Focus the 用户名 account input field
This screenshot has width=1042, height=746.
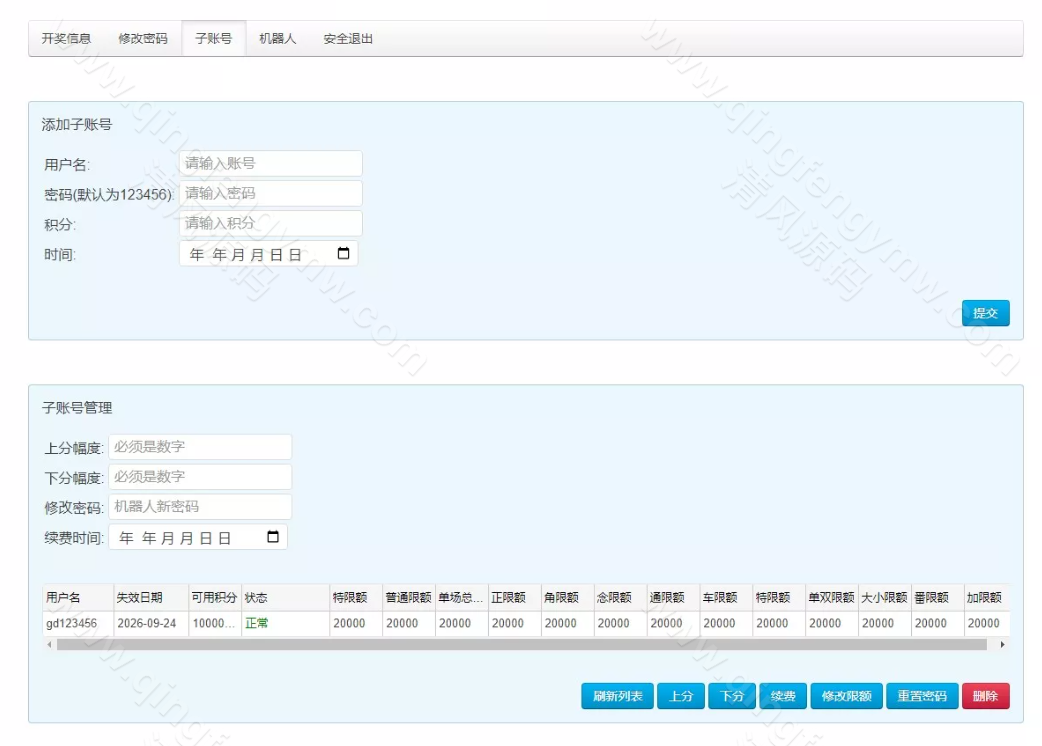[x=270, y=163]
